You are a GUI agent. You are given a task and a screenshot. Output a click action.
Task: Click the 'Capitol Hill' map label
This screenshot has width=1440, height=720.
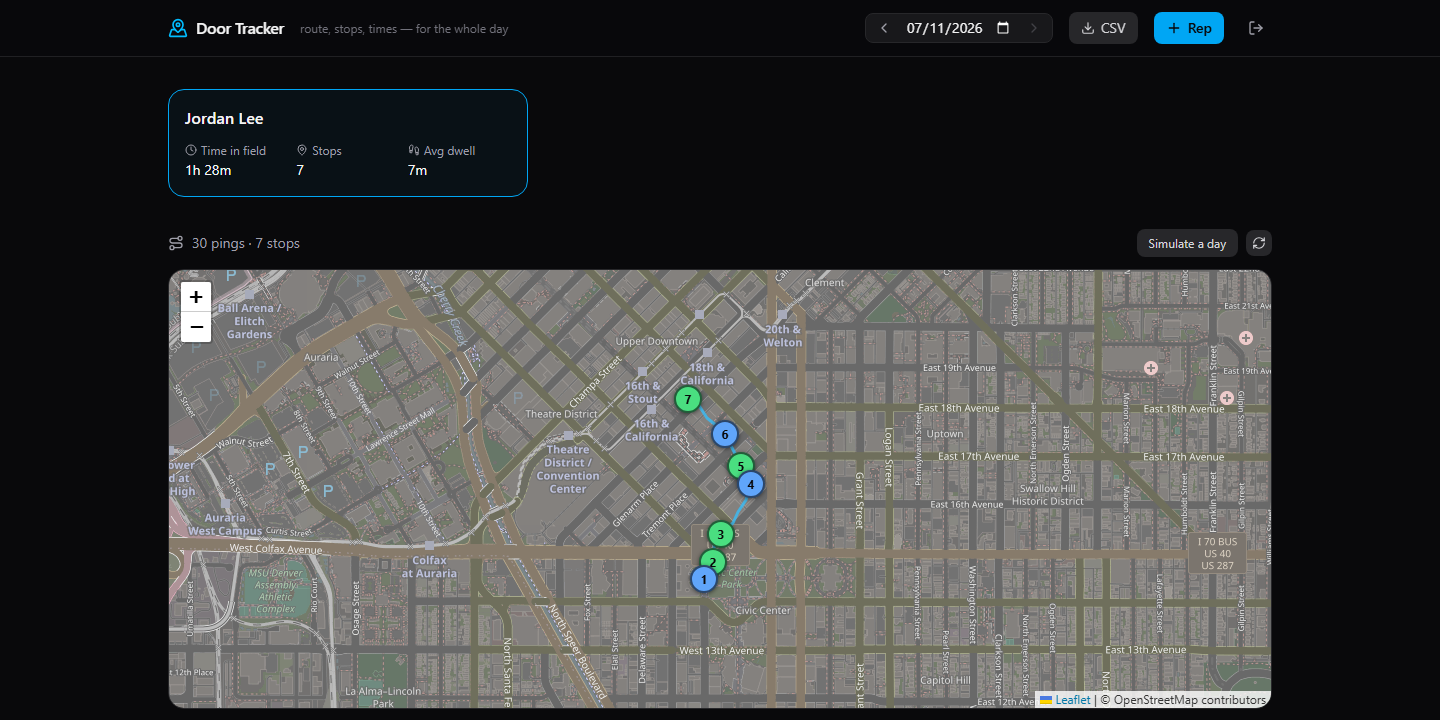[945, 680]
